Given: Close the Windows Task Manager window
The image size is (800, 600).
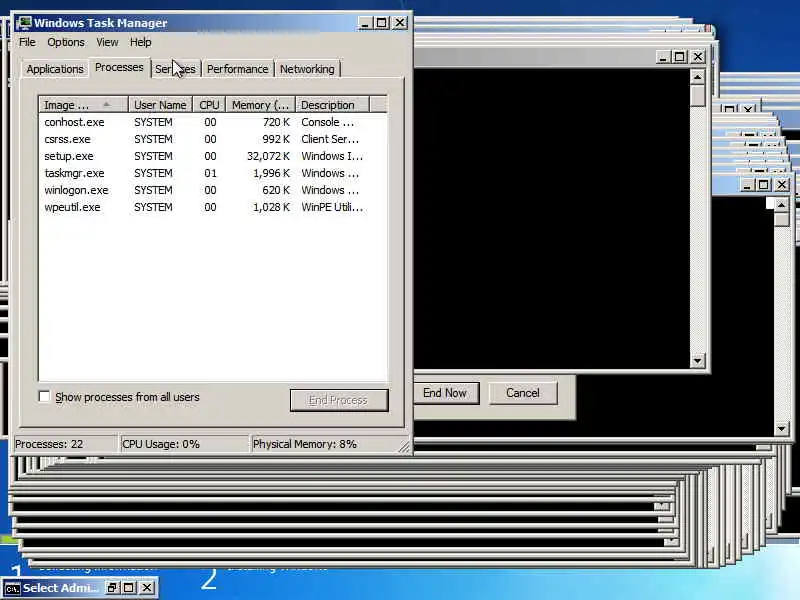Looking at the screenshot, I should 400,23.
